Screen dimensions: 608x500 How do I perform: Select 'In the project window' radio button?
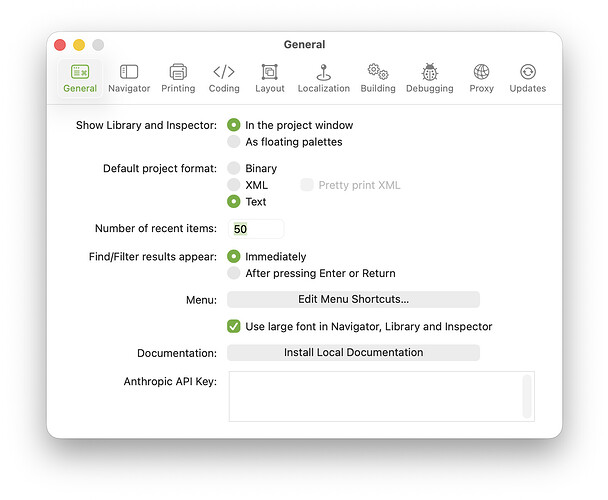click(233, 125)
